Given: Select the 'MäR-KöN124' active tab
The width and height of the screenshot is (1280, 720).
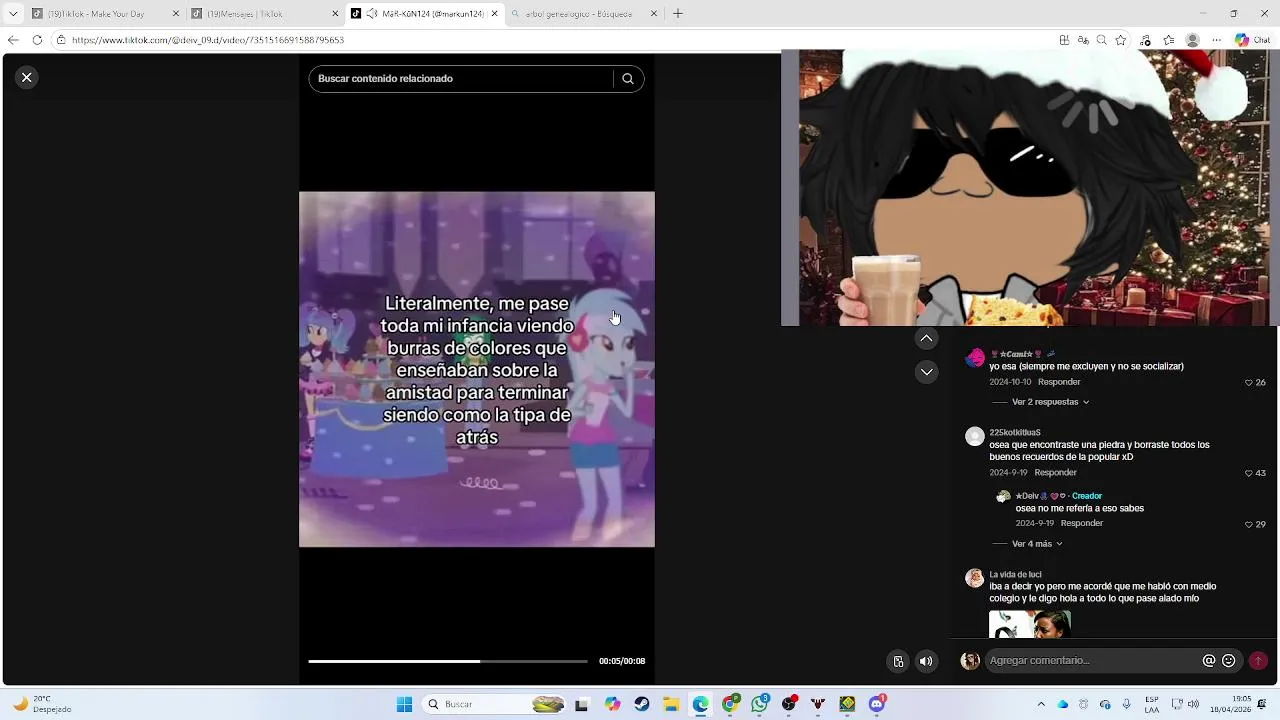Looking at the screenshot, I should click(424, 14).
